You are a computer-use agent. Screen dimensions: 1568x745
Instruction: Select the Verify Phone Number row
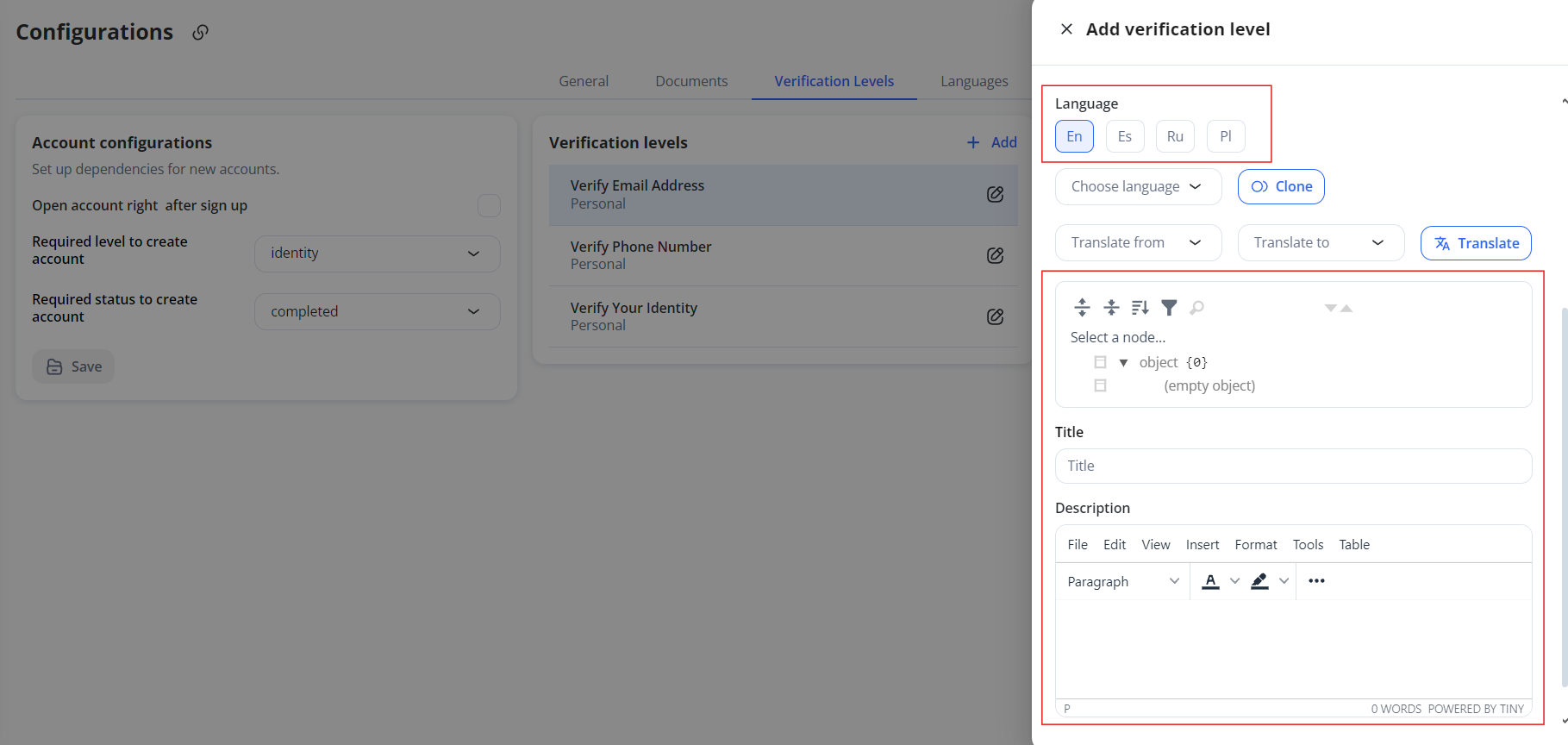783,255
